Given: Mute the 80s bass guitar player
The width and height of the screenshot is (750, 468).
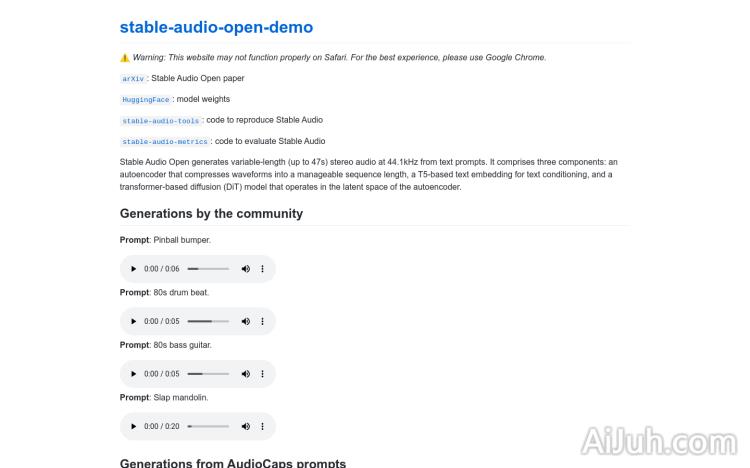Looking at the screenshot, I should [x=246, y=374].
